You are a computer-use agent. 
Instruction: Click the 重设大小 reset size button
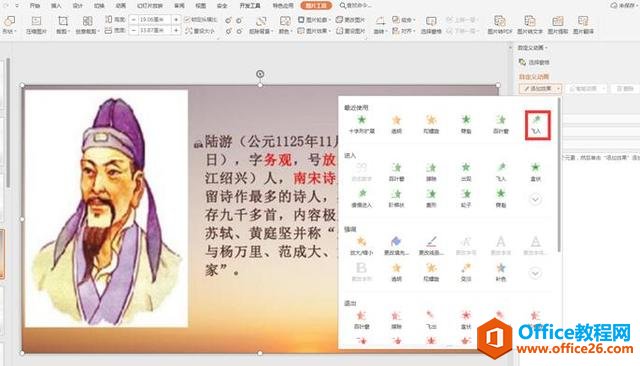point(200,31)
